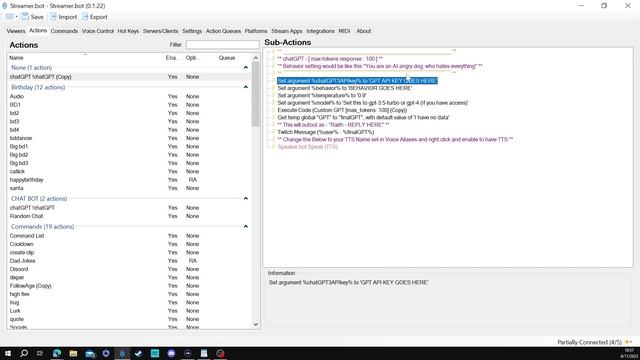Open the Action Queues tab
Screen dimensions: 640x360
223,31
